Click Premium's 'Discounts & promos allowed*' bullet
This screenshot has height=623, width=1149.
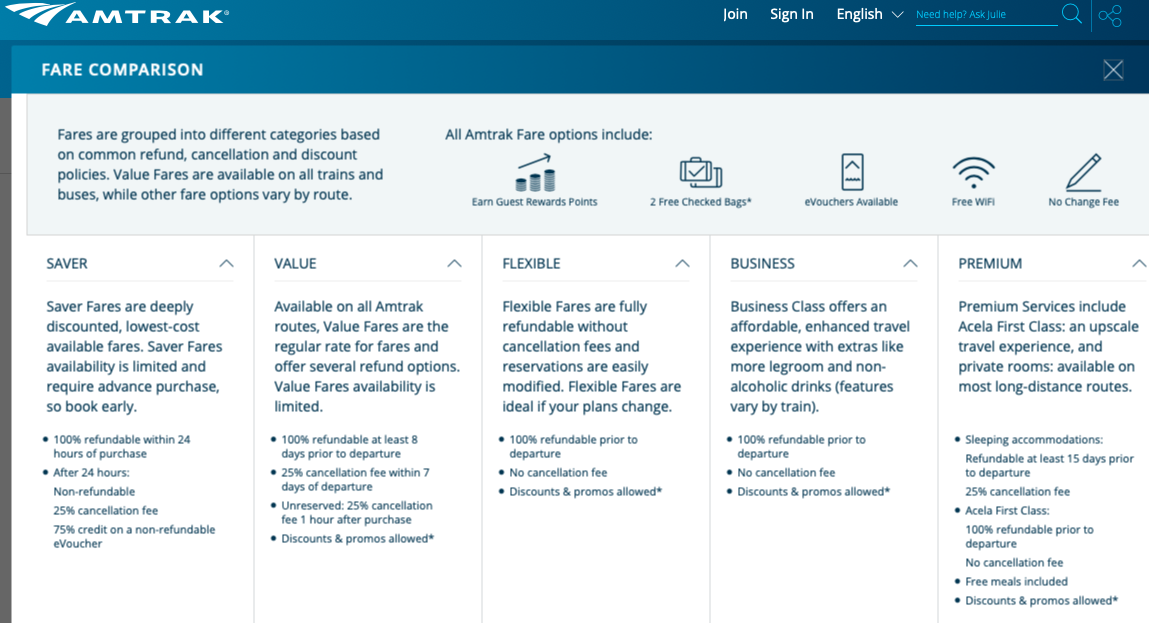pos(1041,601)
